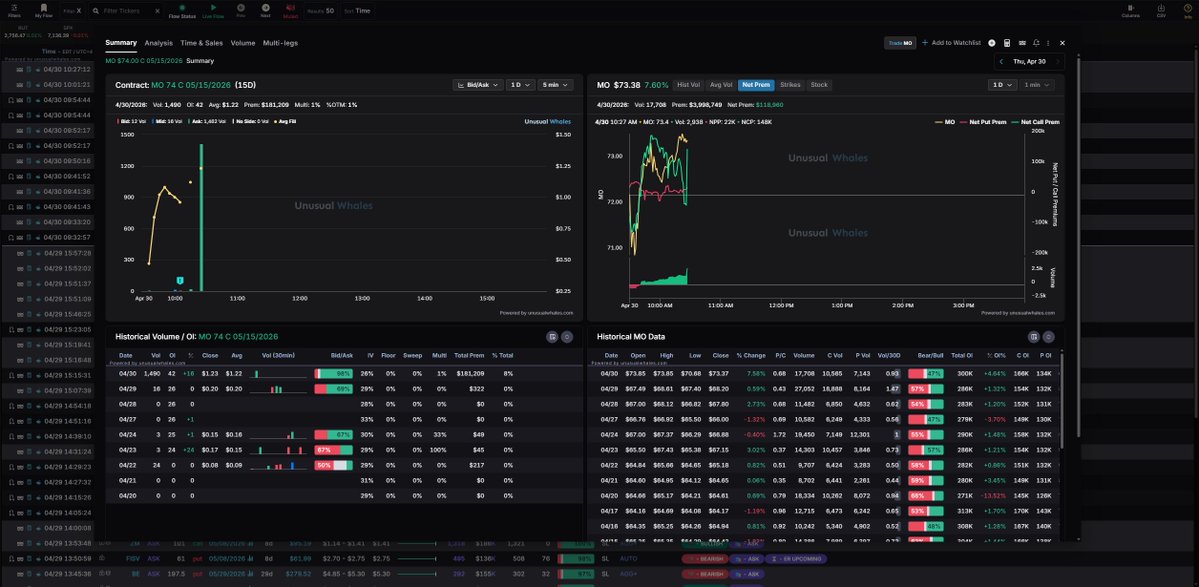Click Filter X clear filters button

click(73, 11)
